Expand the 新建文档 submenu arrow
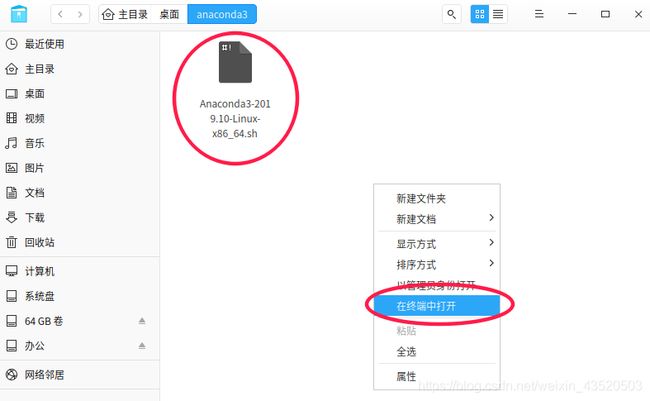 (x=491, y=218)
